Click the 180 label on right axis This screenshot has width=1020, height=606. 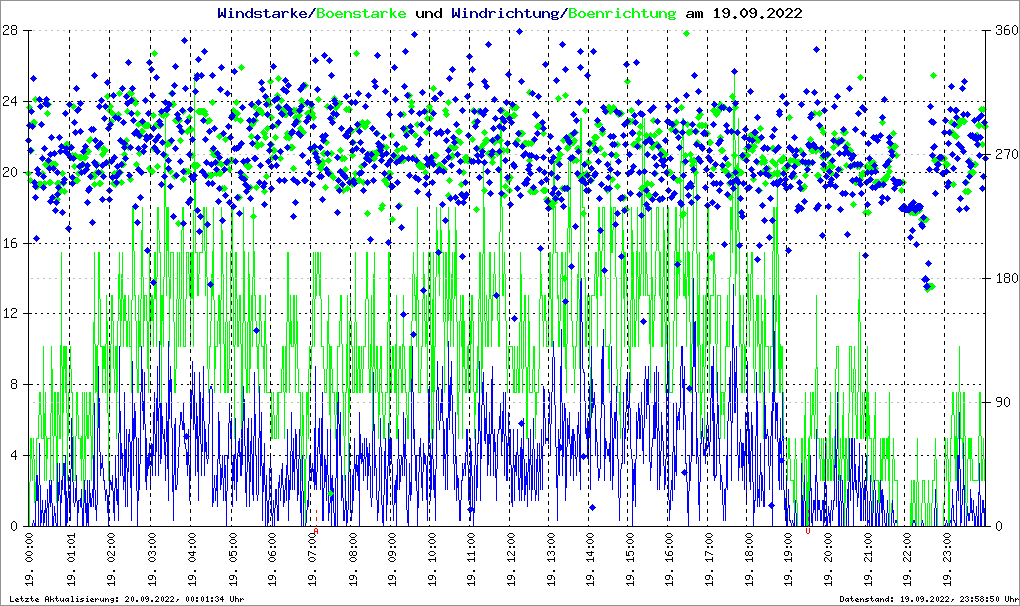tap(1003, 278)
